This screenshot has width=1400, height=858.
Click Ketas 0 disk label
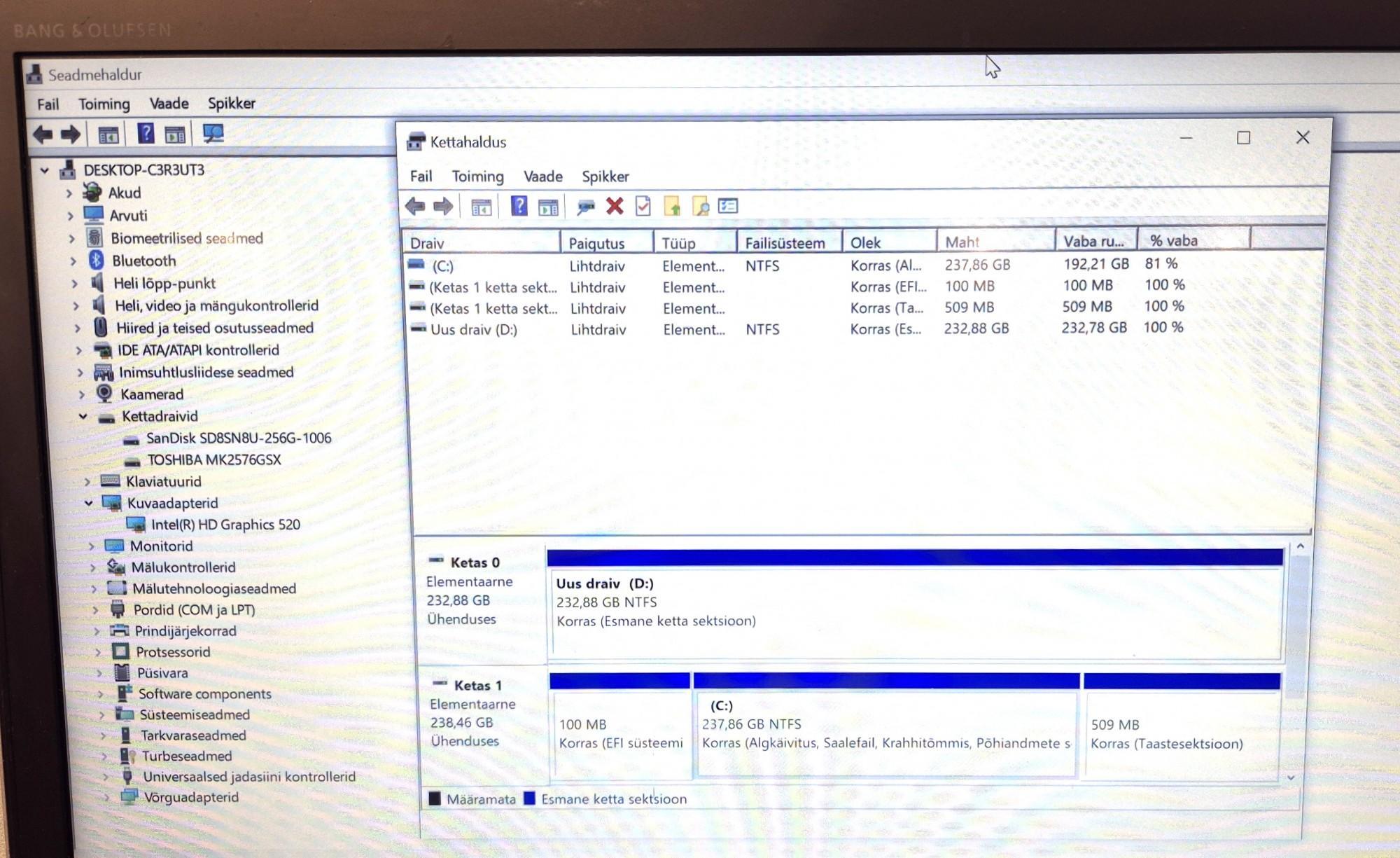tap(475, 562)
